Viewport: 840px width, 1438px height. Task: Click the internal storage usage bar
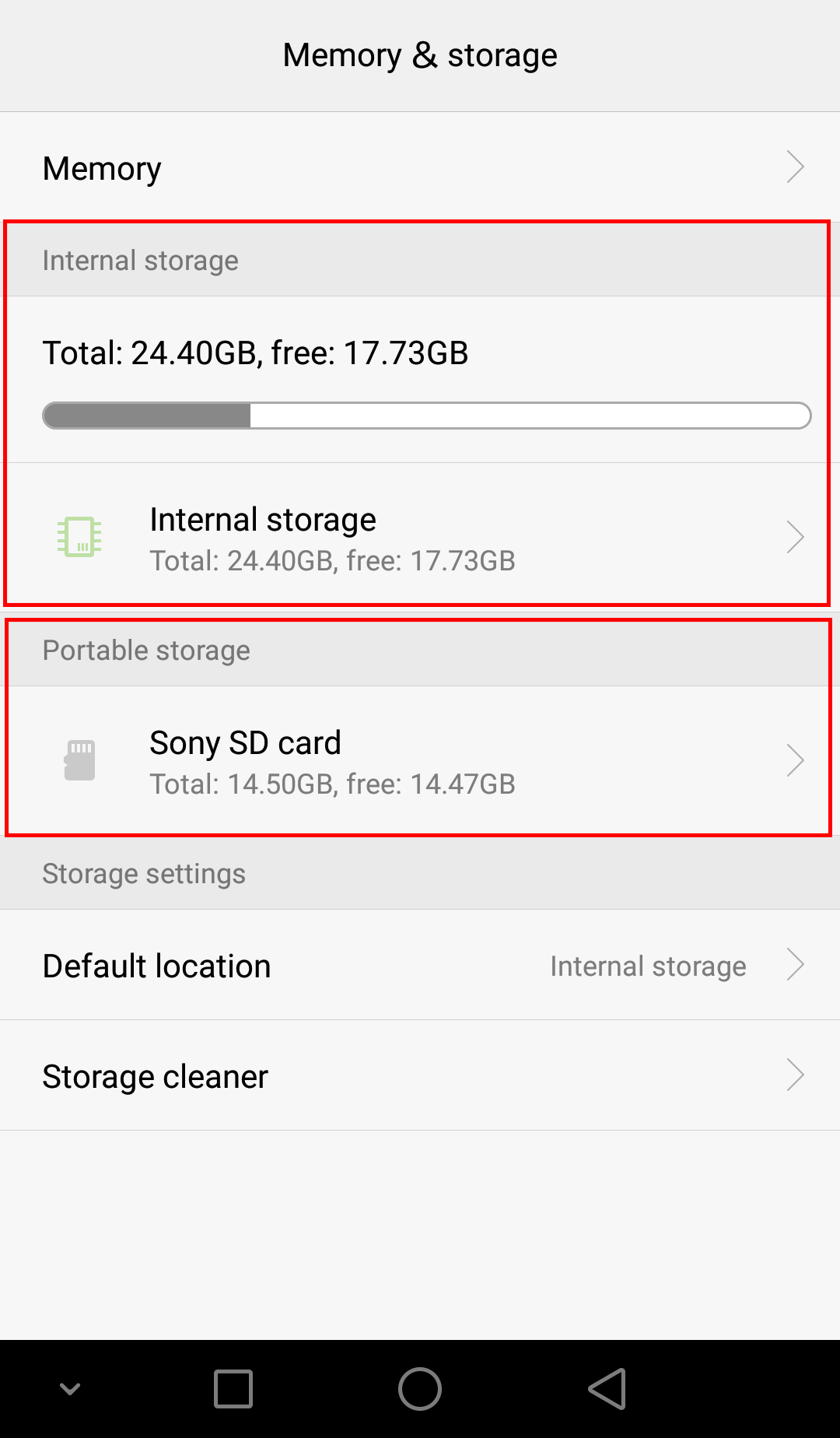[x=426, y=416]
